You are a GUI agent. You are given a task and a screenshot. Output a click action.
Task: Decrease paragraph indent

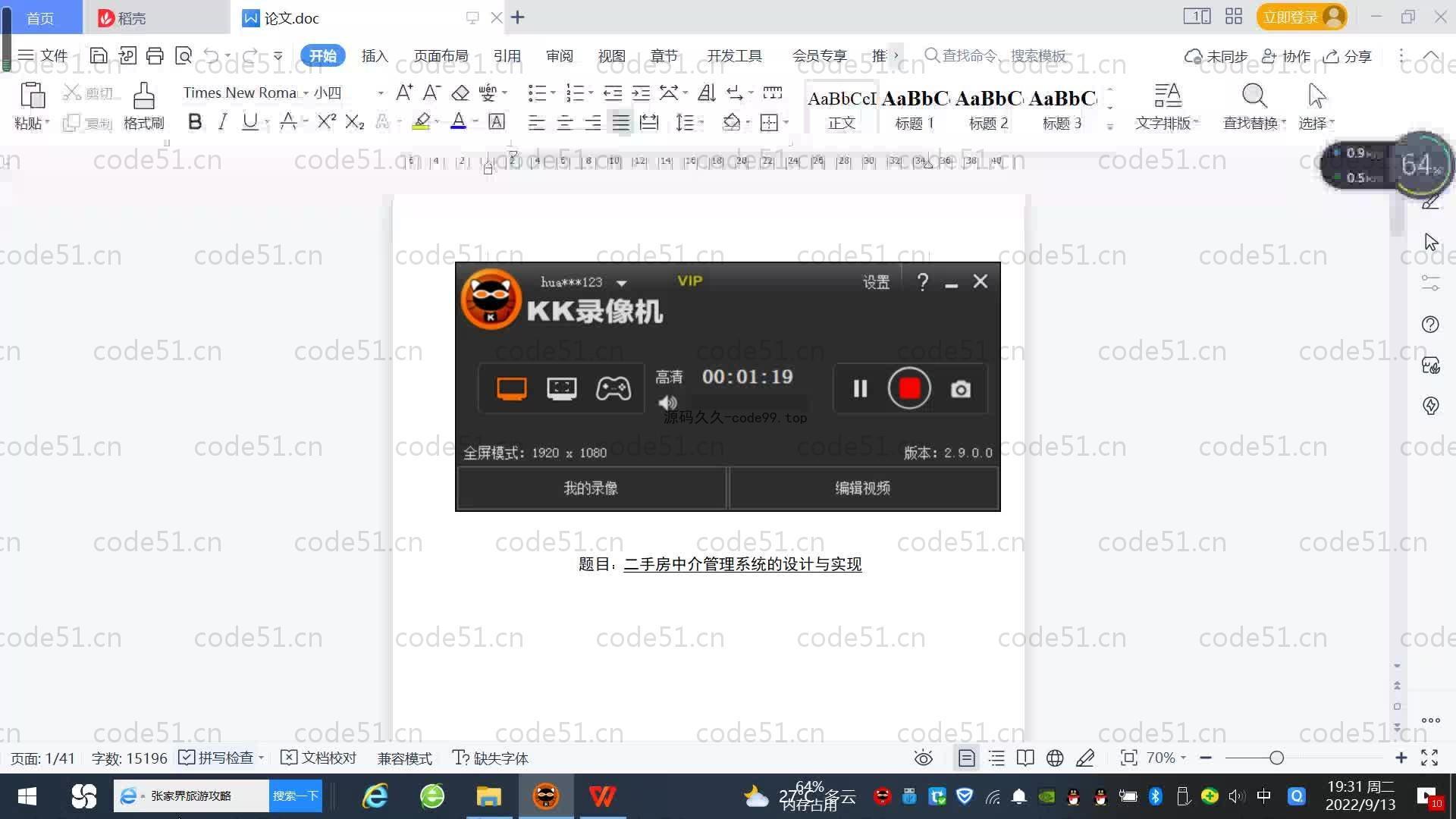click(612, 93)
